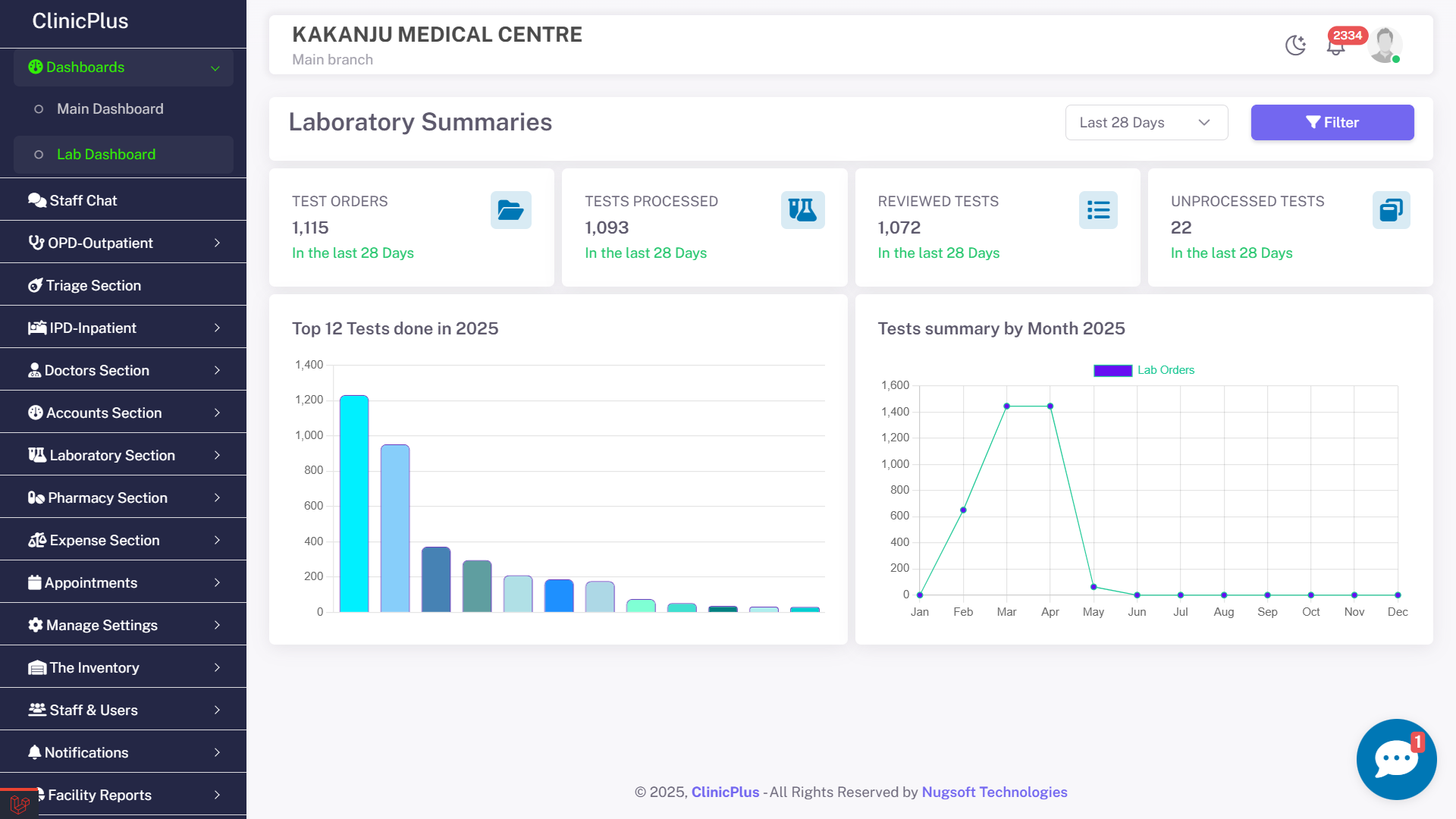Click the Test Orders folder icon
This screenshot has width=1456, height=819.
(510, 210)
